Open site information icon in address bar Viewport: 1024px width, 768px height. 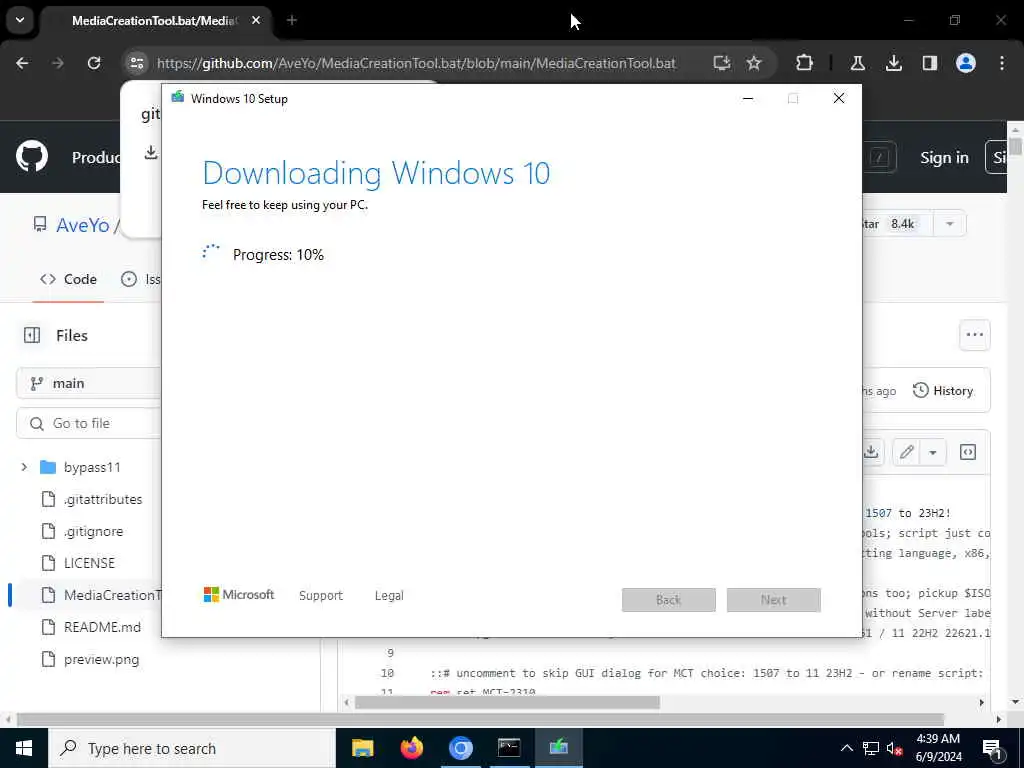(x=137, y=63)
